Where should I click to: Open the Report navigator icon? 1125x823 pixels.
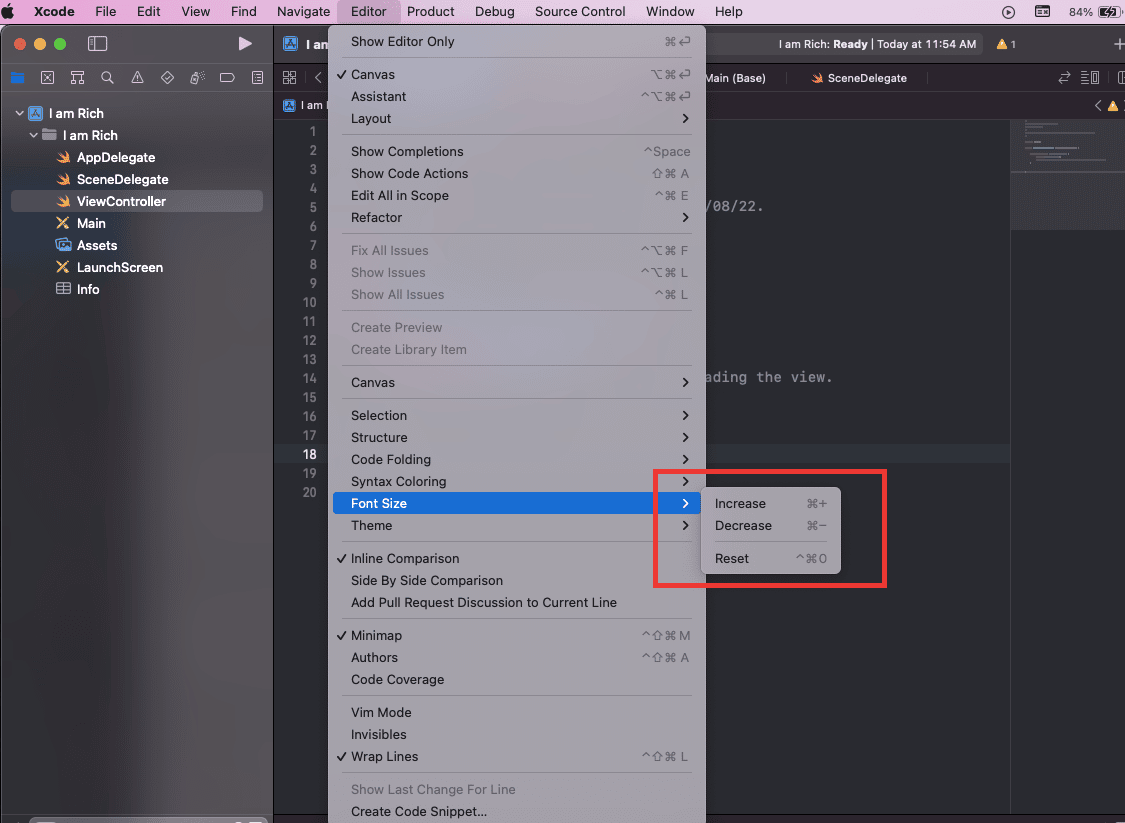click(257, 78)
